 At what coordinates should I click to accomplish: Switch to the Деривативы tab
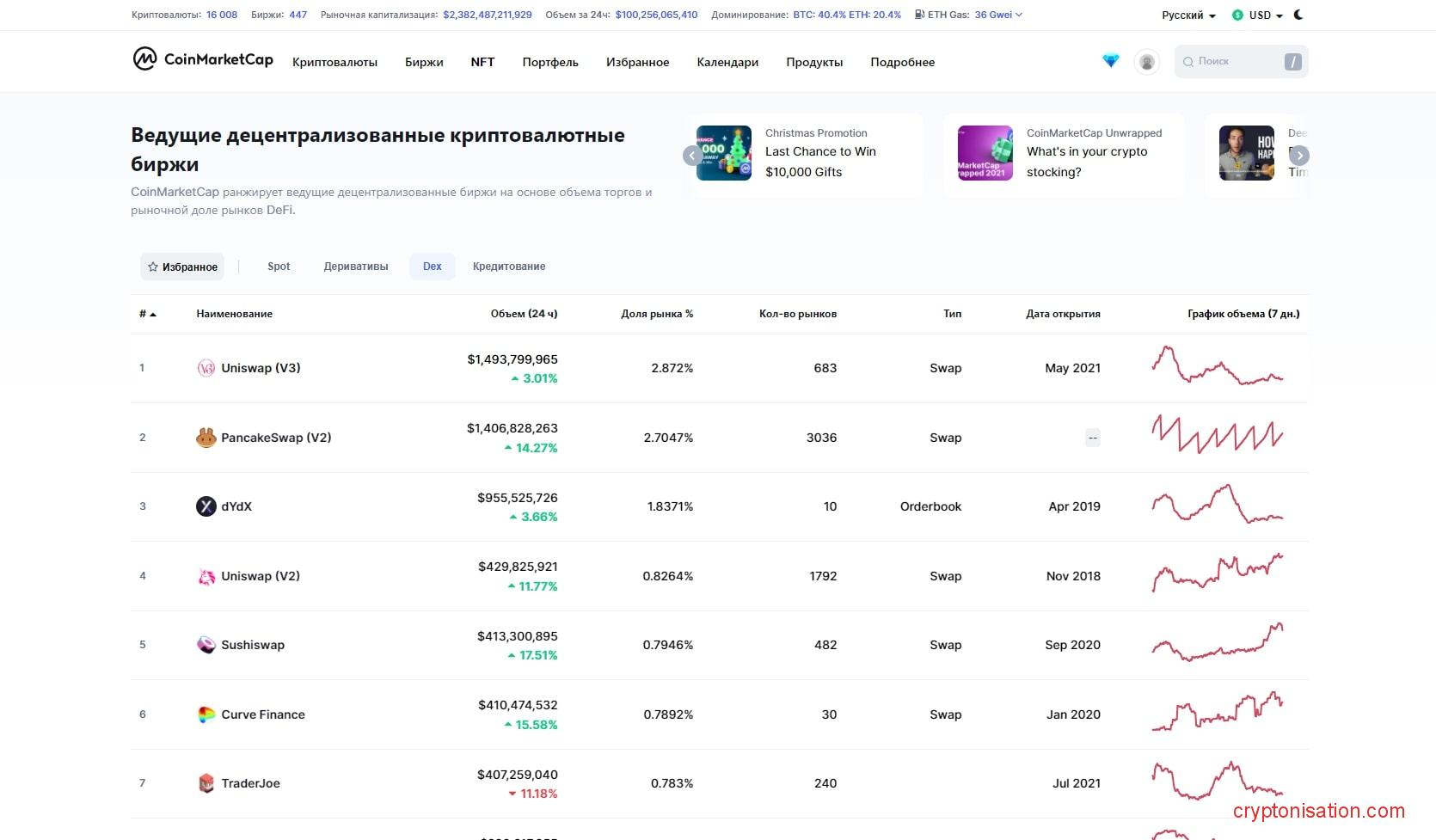(x=356, y=267)
